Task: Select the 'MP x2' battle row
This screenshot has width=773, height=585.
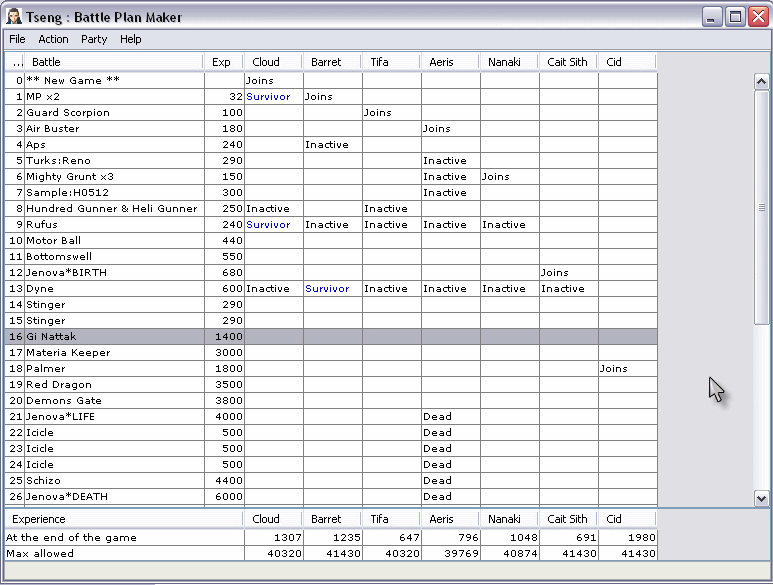Action: [x=331, y=97]
